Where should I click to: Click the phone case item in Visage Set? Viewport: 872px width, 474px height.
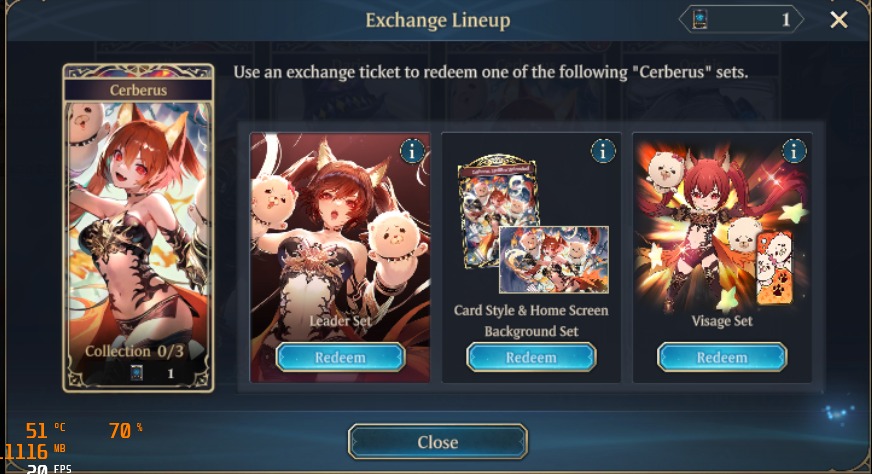(x=774, y=268)
